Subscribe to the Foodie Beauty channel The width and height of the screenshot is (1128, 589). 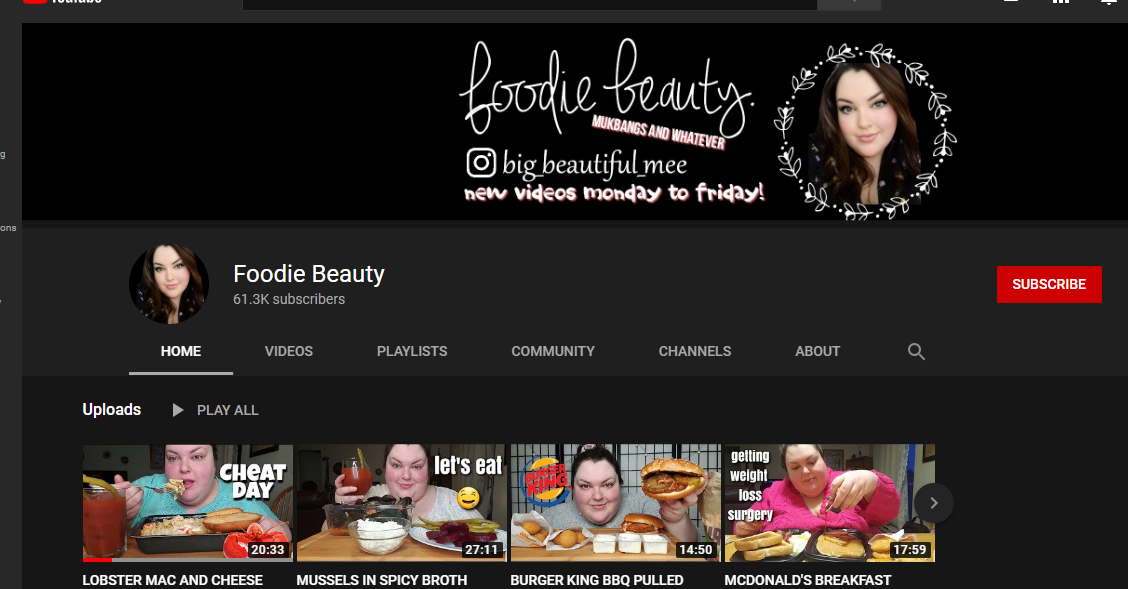(x=1049, y=284)
